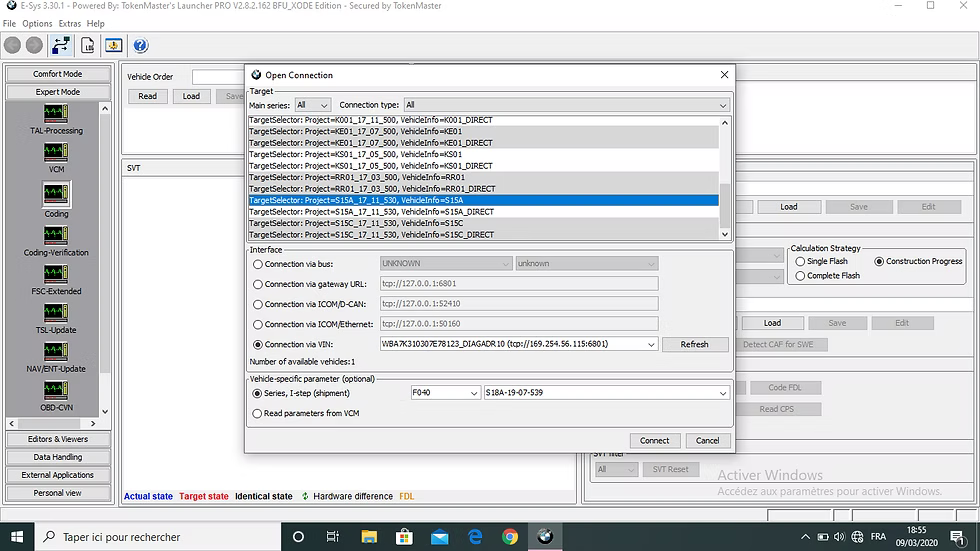This screenshot has height=551, width=980.
Task: Expand the Main series dropdown
Action: (312, 105)
